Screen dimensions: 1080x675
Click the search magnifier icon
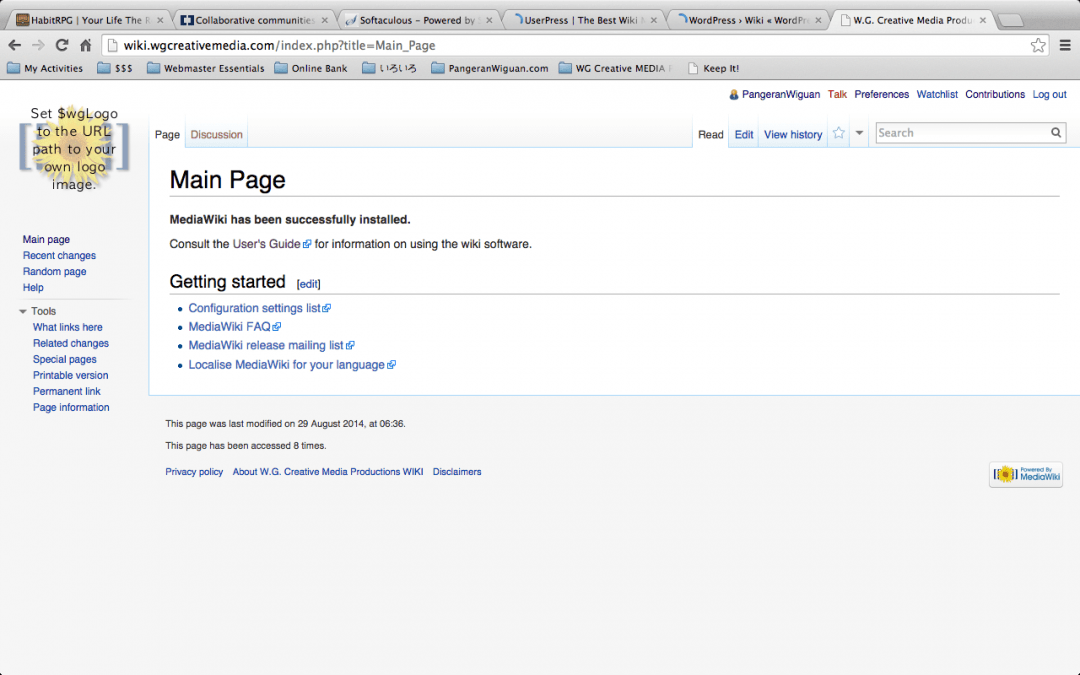[x=1056, y=133]
